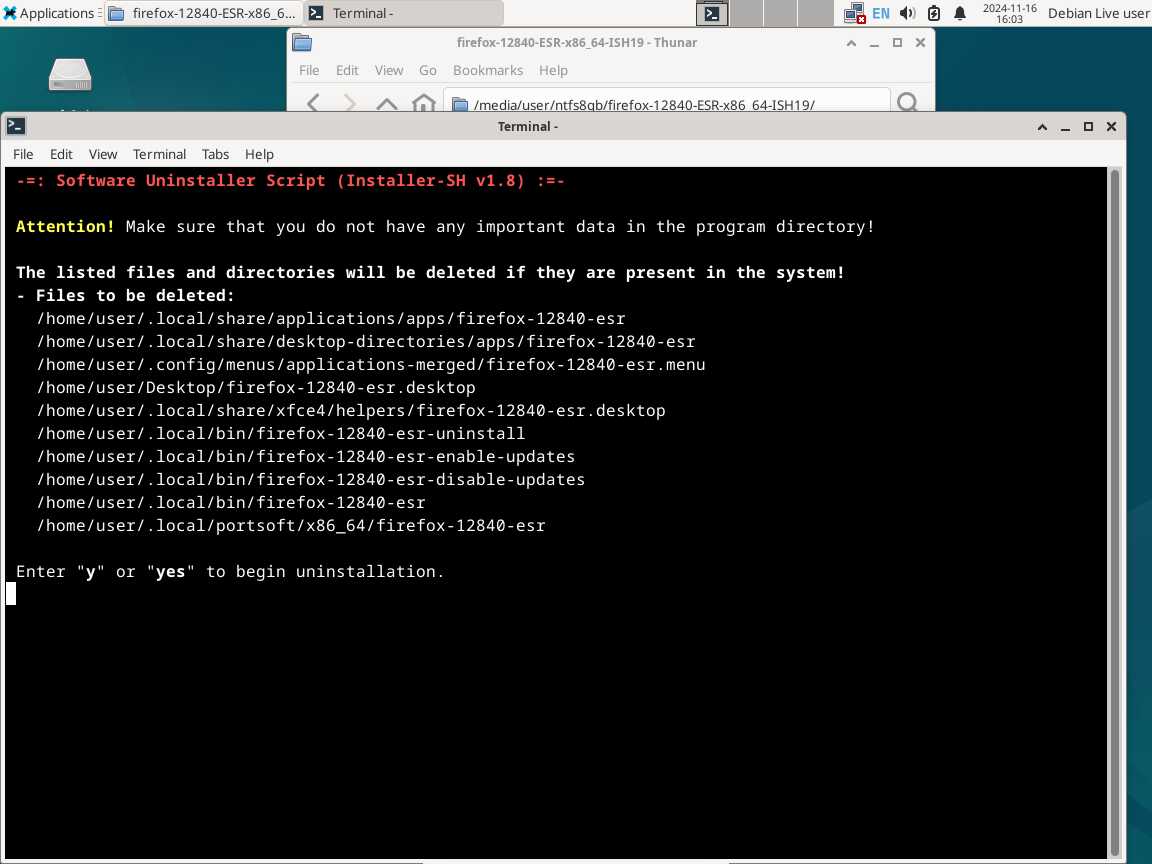Click the portsoft/x86_64 path line
The width and height of the screenshot is (1152, 864).
[291, 525]
